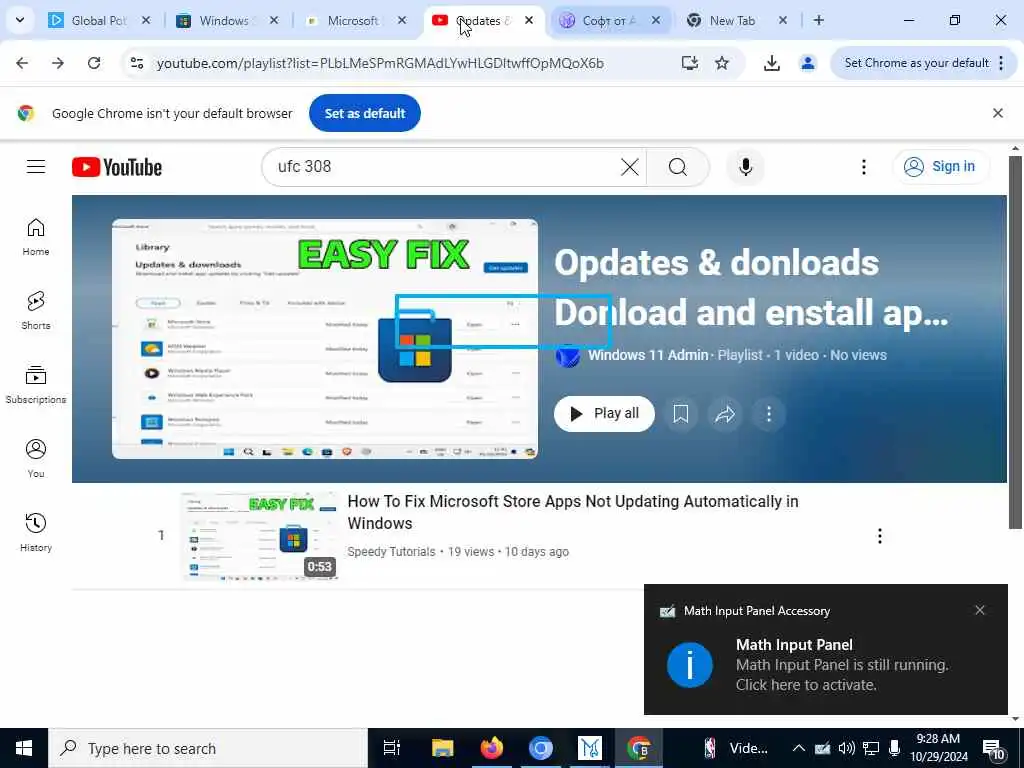The width and height of the screenshot is (1024, 768).
Task: Click Set as default button
Action: [364, 113]
